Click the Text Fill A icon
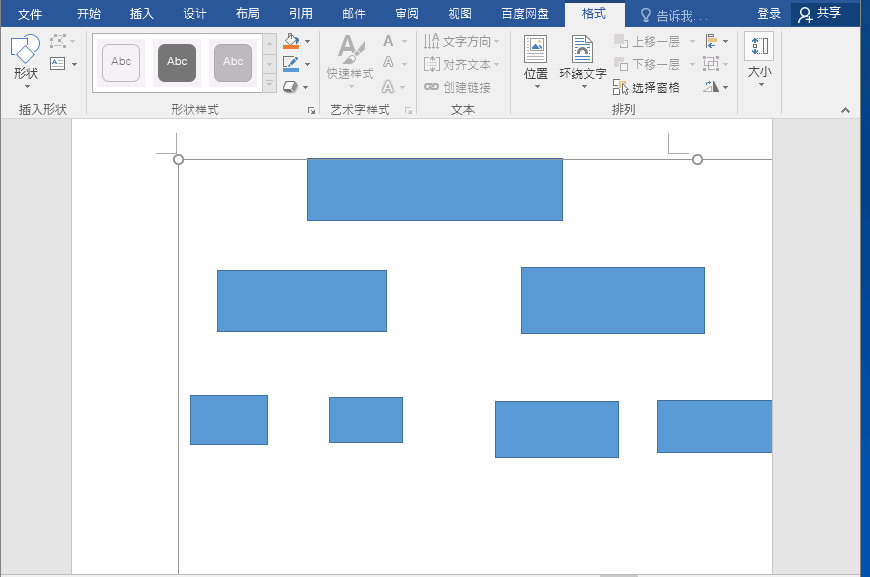 tap(388, 41)
